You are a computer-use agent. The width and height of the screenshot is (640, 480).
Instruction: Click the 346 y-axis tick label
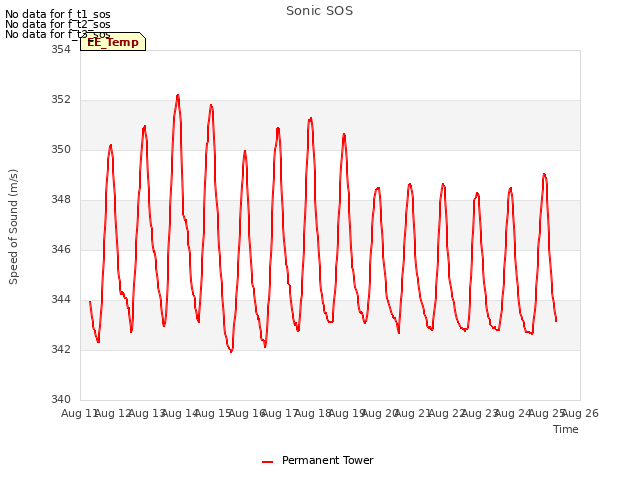point(60,249)
